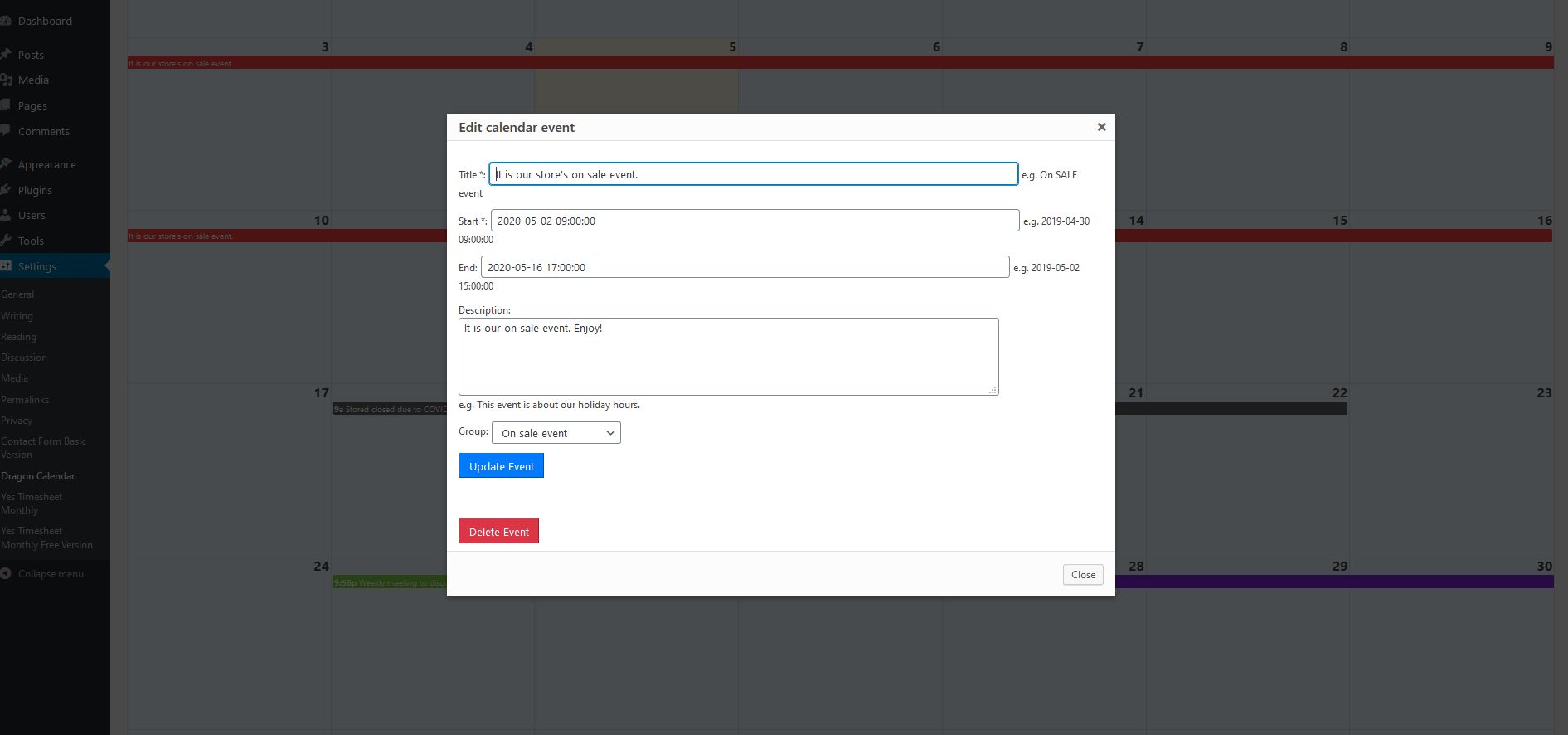Click the Posts pin icon
Image resolution: width=1568 pixels, height=735 pixels.
[x=5, y=55]
